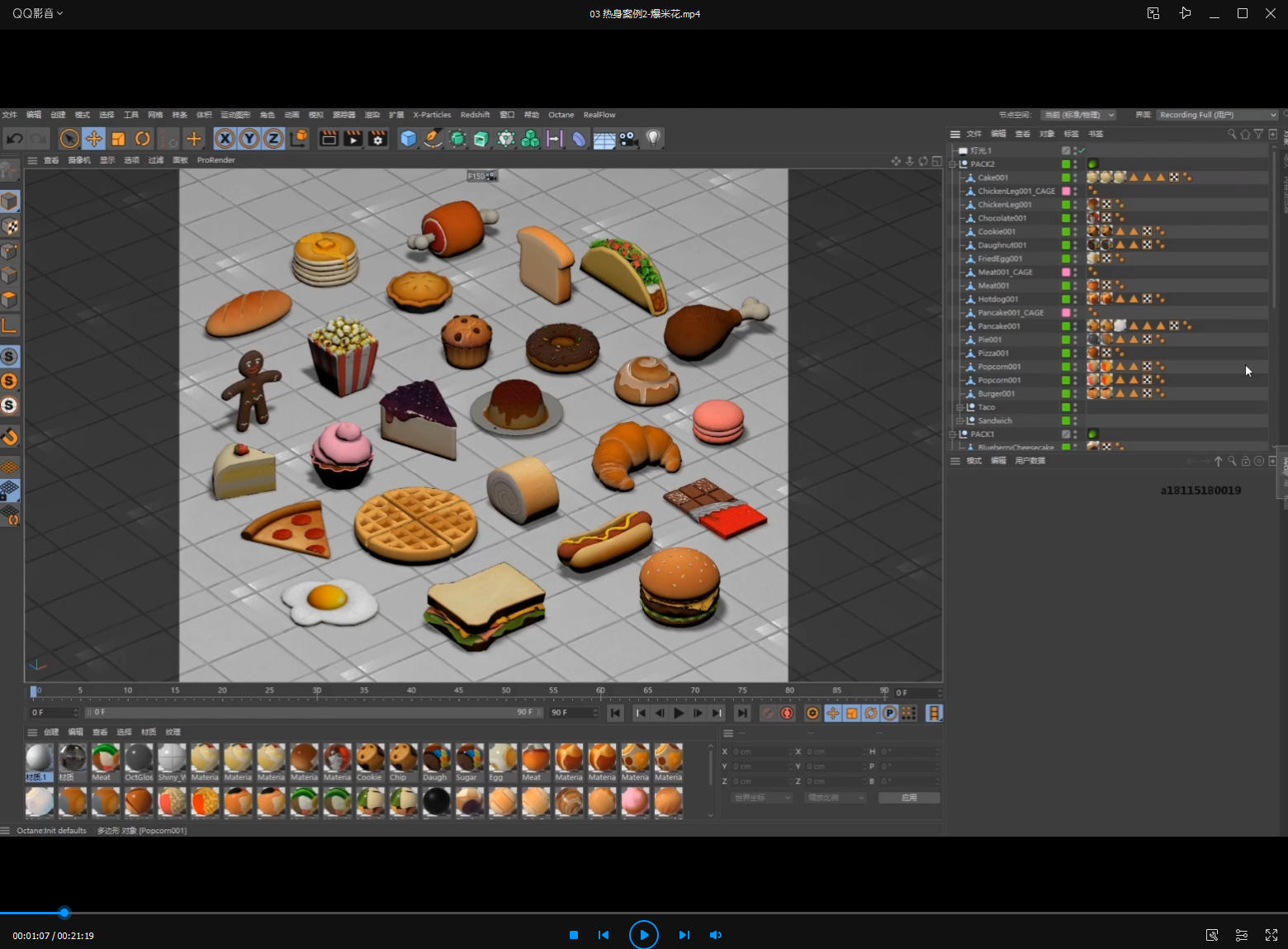Select the Rotate tool in toolbar
The image size is (1288, 949).
143,139
